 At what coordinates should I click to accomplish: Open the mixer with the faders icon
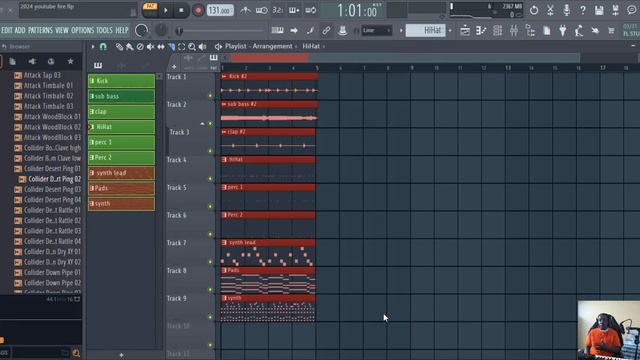tap(514, 31)
